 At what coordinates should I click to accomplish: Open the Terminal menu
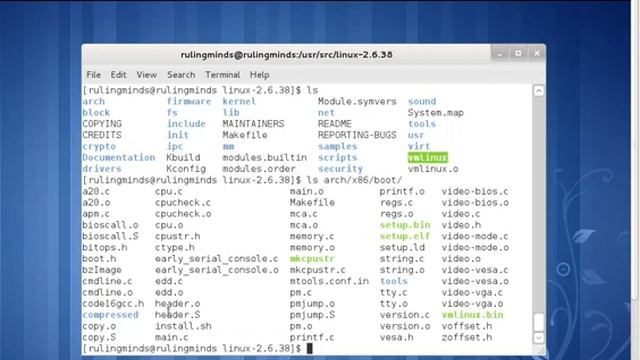[222, 75]
